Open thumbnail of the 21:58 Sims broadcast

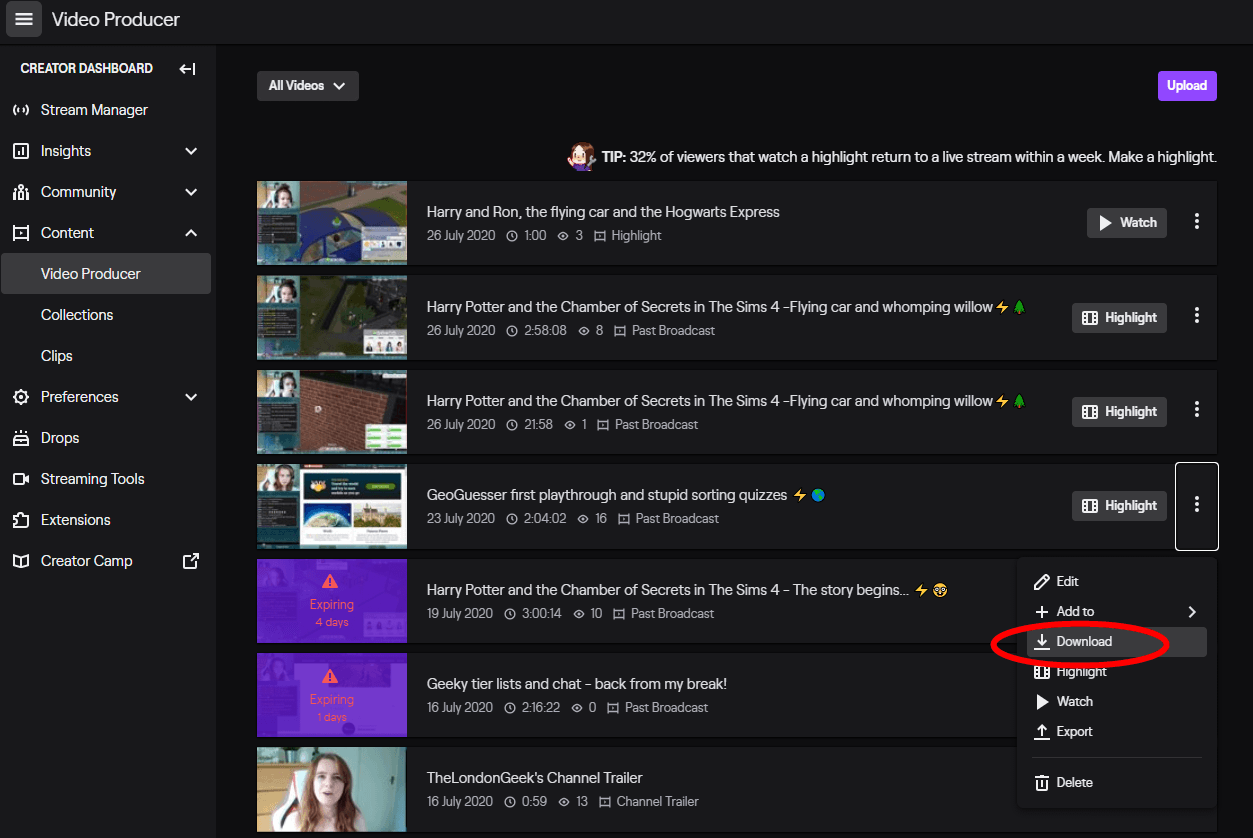(332, 412)
